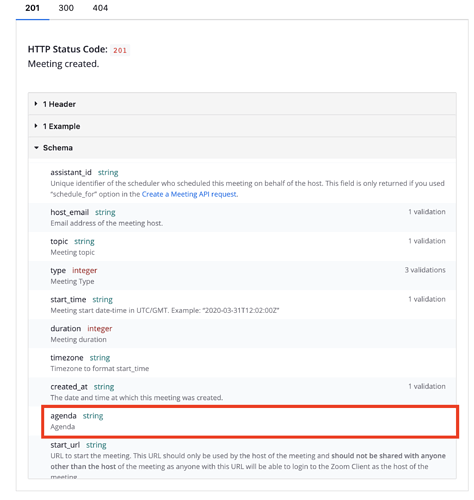Click the 1 Header section title
The width and height of the screenshot is (474, 500).
[59, 104]
